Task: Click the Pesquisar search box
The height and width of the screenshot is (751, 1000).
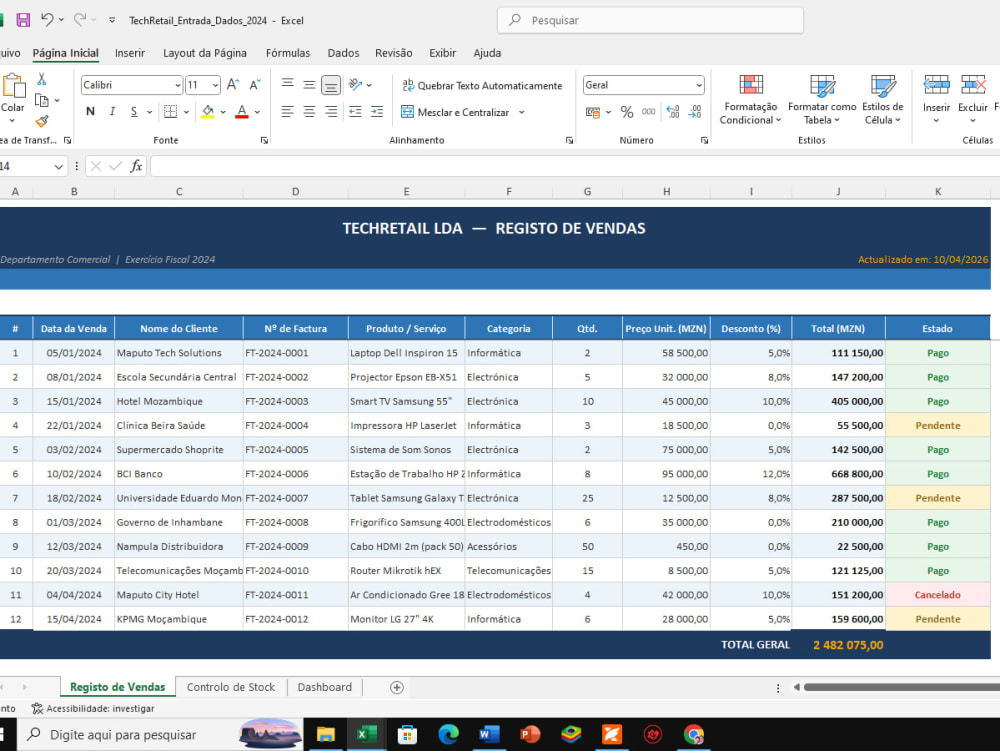Action: tap(650, 20)
